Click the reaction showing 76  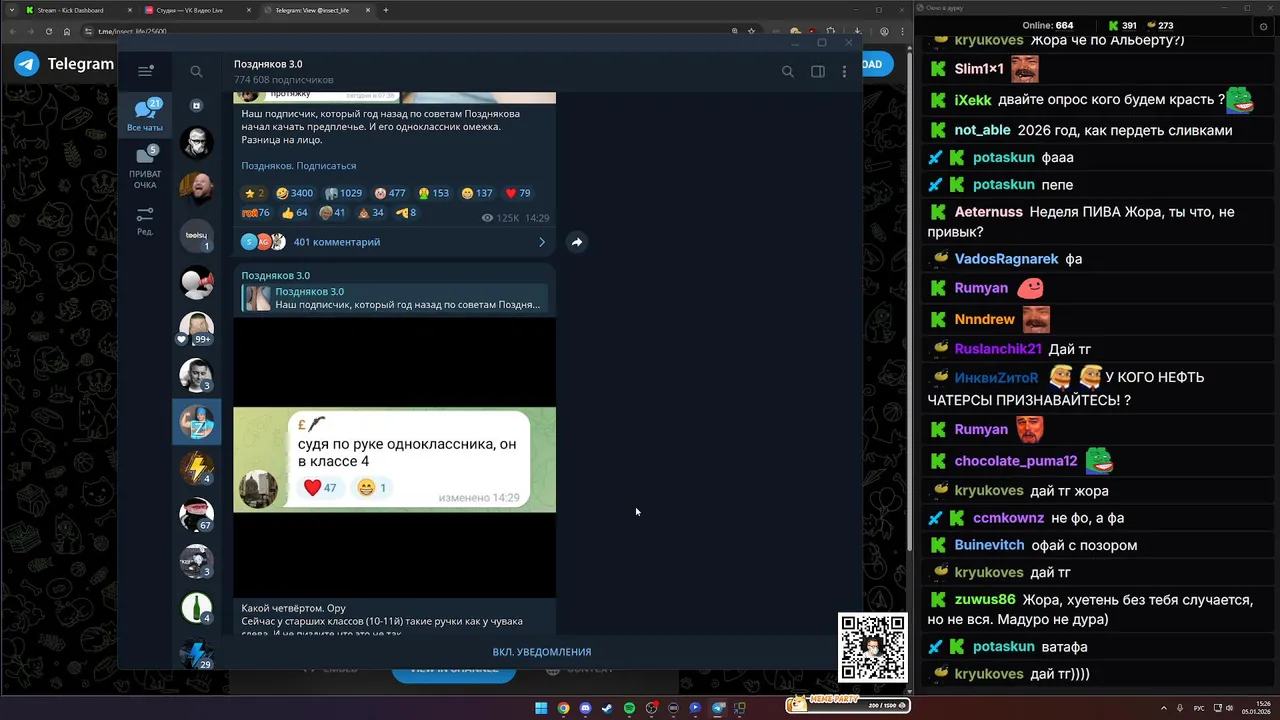(x=256, y=213)
